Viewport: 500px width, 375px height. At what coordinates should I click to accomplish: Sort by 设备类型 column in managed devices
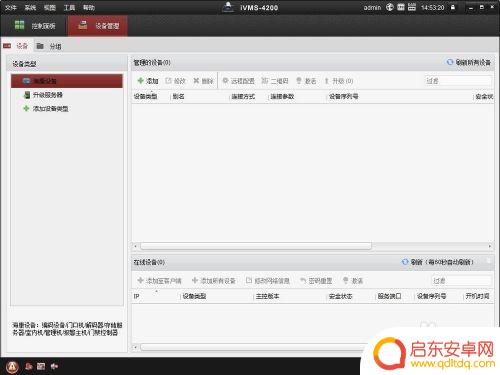[146, 97]
